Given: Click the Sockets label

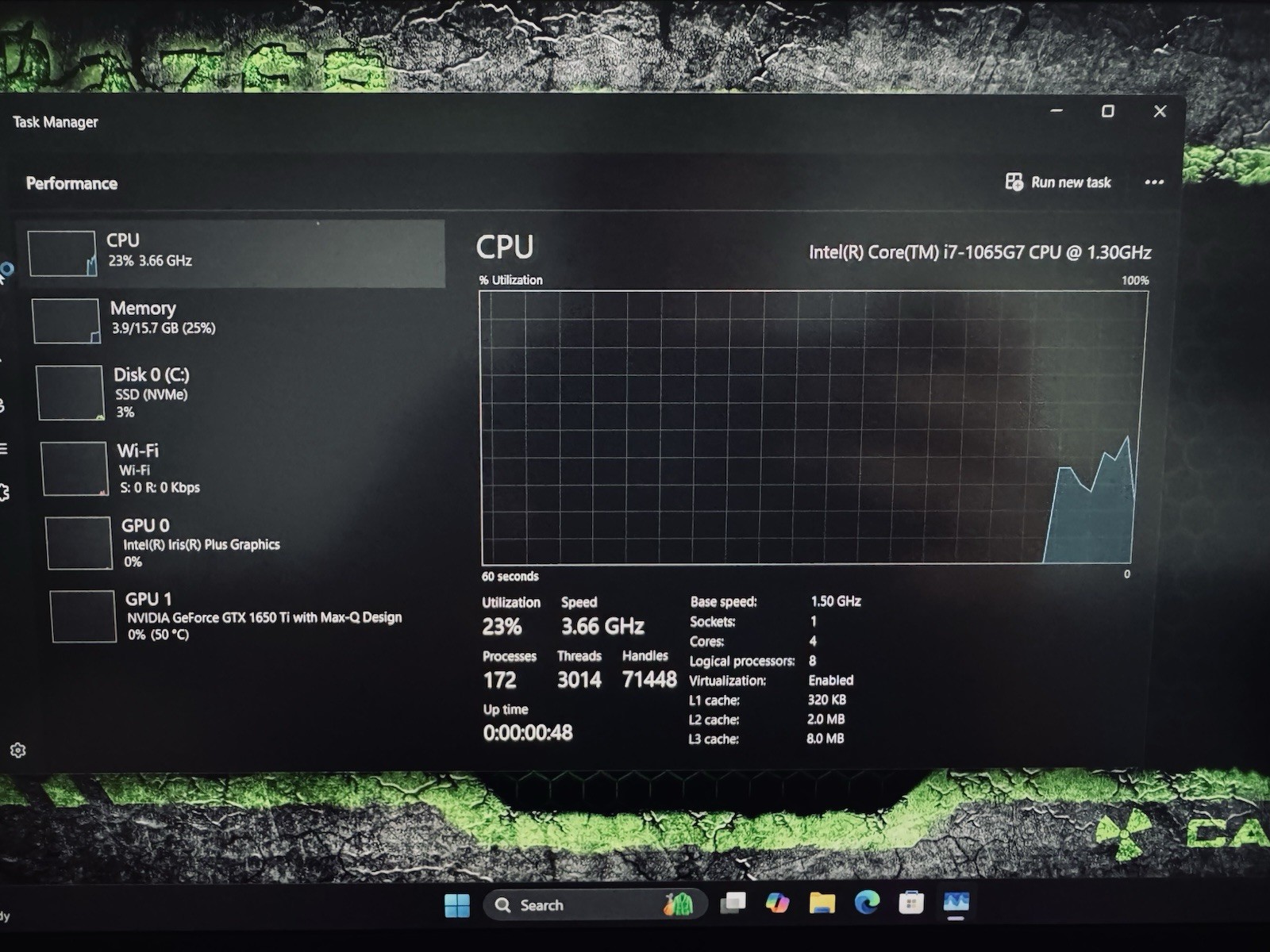Looking at the screenshot, I should tap(713, 622).
